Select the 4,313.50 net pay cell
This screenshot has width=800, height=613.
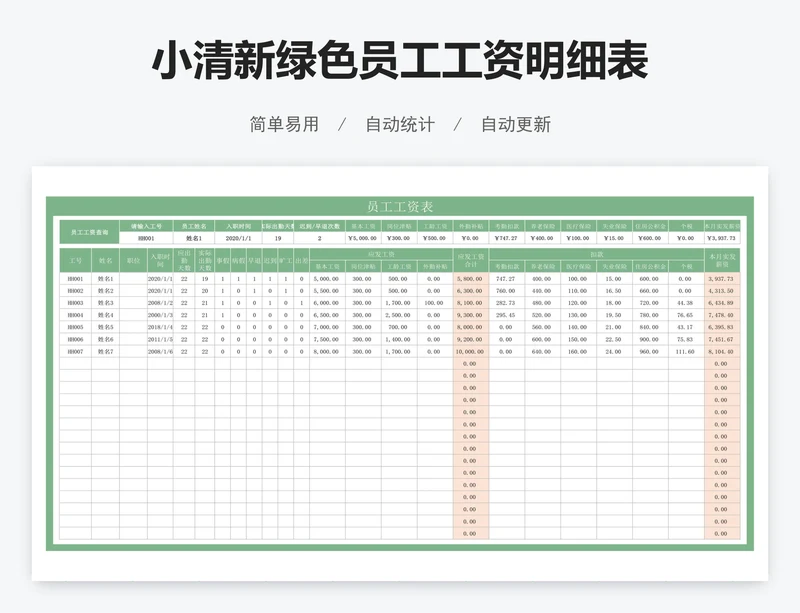(x=722, y=291)
